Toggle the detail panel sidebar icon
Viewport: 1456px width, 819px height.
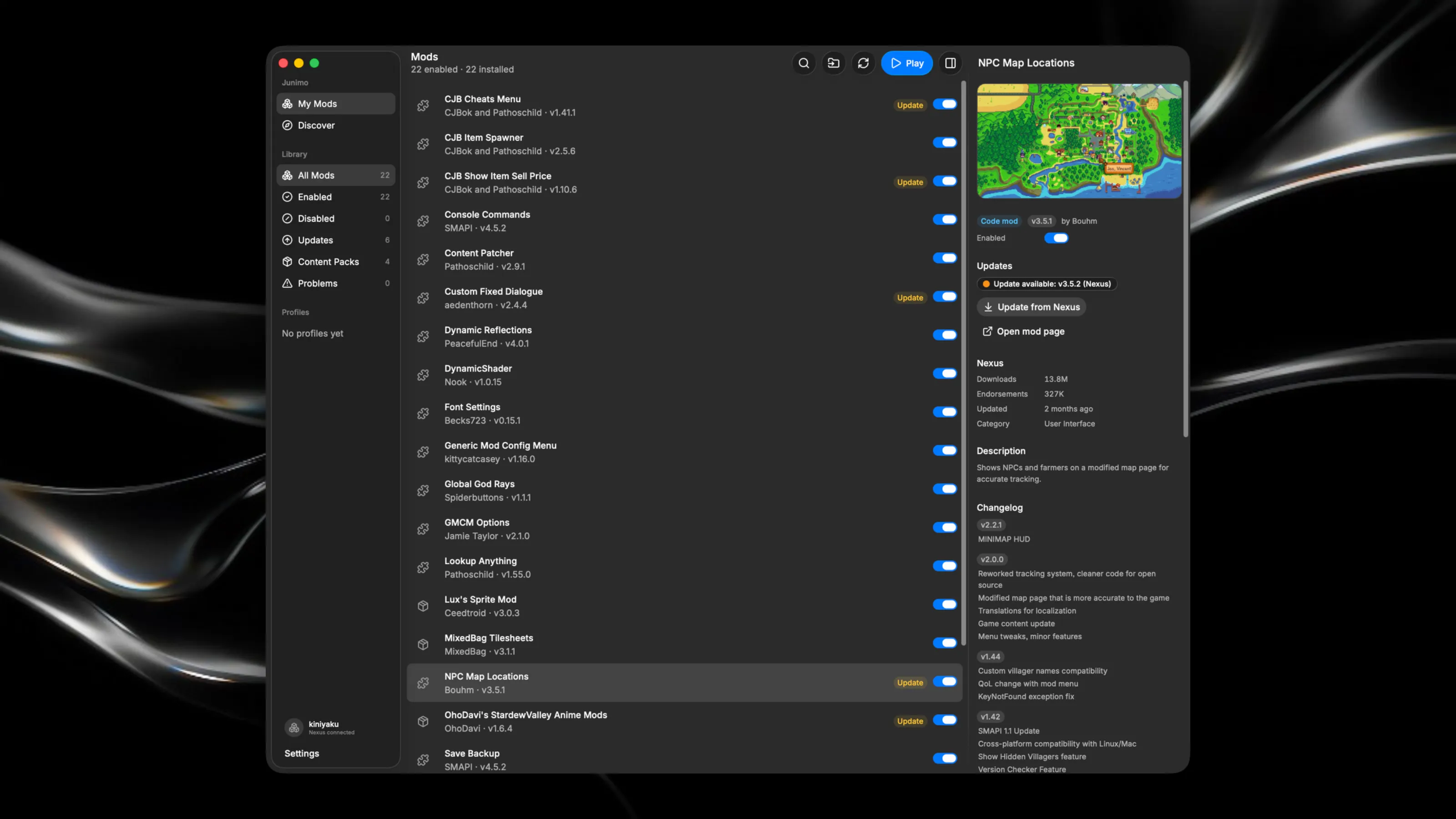pos(950,63)
